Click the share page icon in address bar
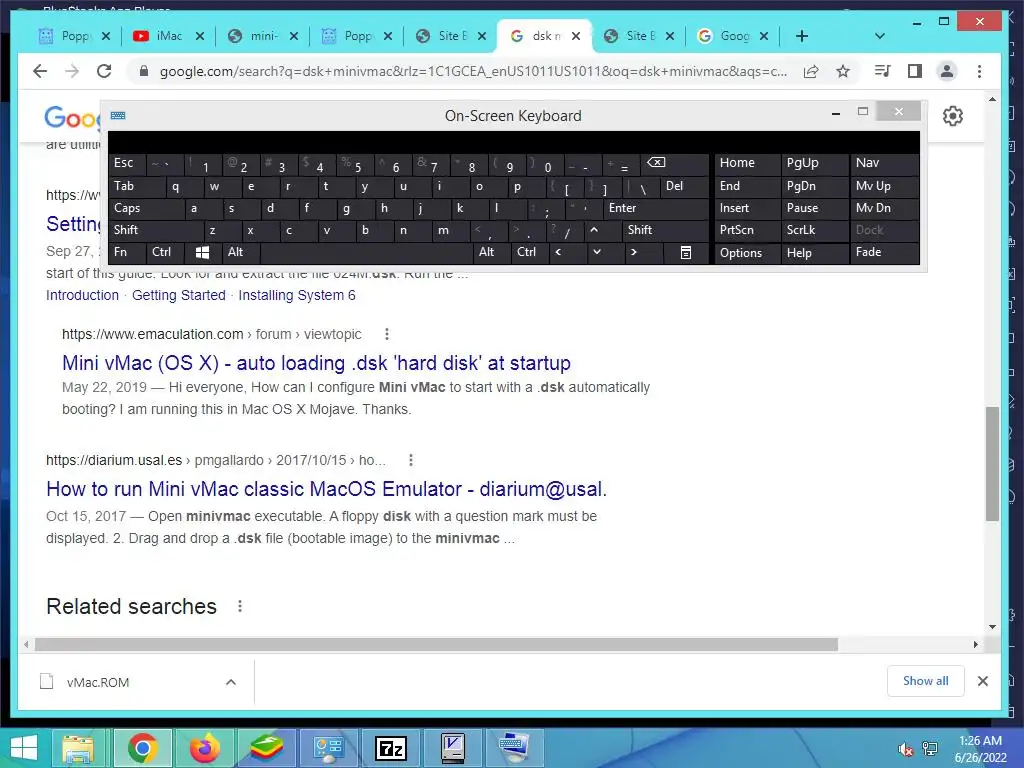1024x768 pixels. tap(810, 71)
